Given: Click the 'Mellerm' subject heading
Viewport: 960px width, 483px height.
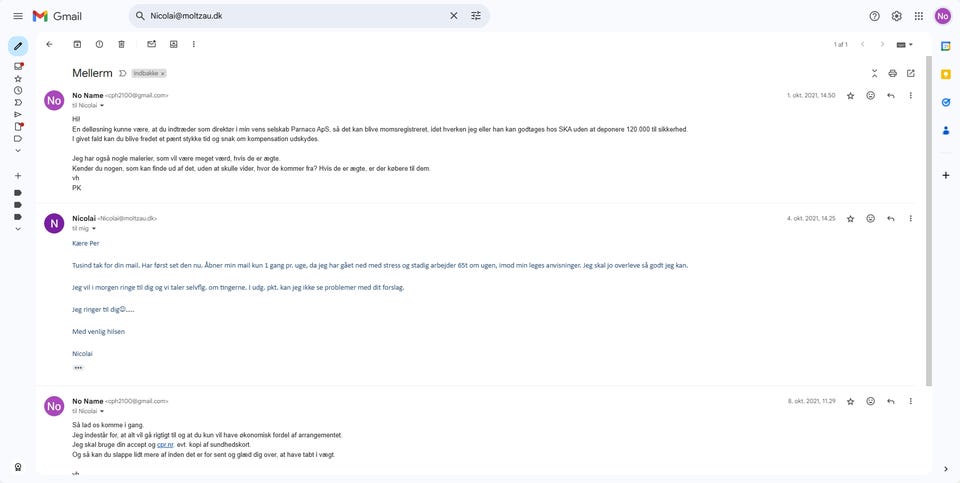Looking at the screenshot, I should pyautogui.click(x=92, y=73).
